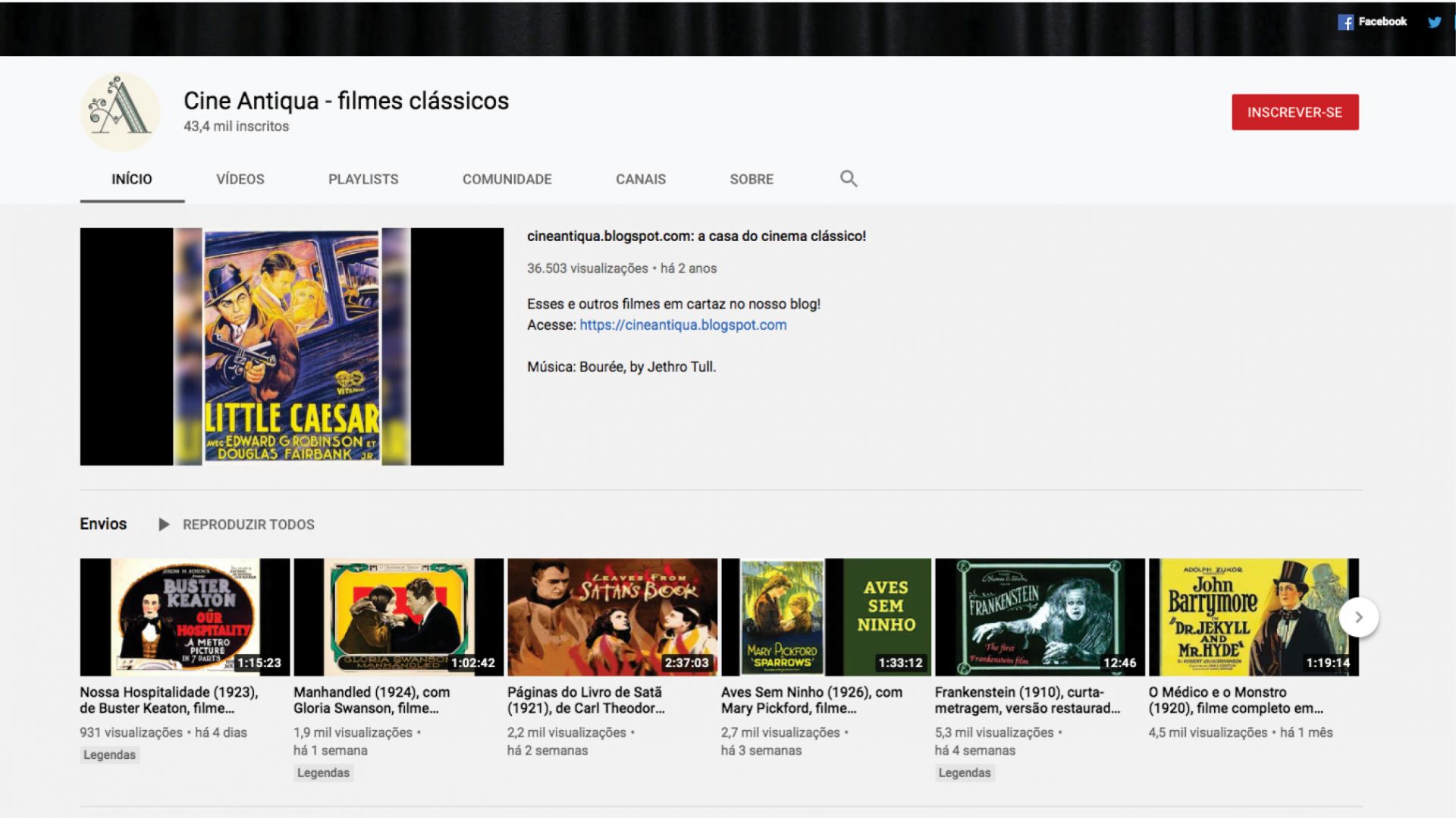This screenshot has width=1456, height=818.
Task: Open title Manhandled (1924), com Gloria Swanson
Action: pyautogui.click(x=372, y=700)
